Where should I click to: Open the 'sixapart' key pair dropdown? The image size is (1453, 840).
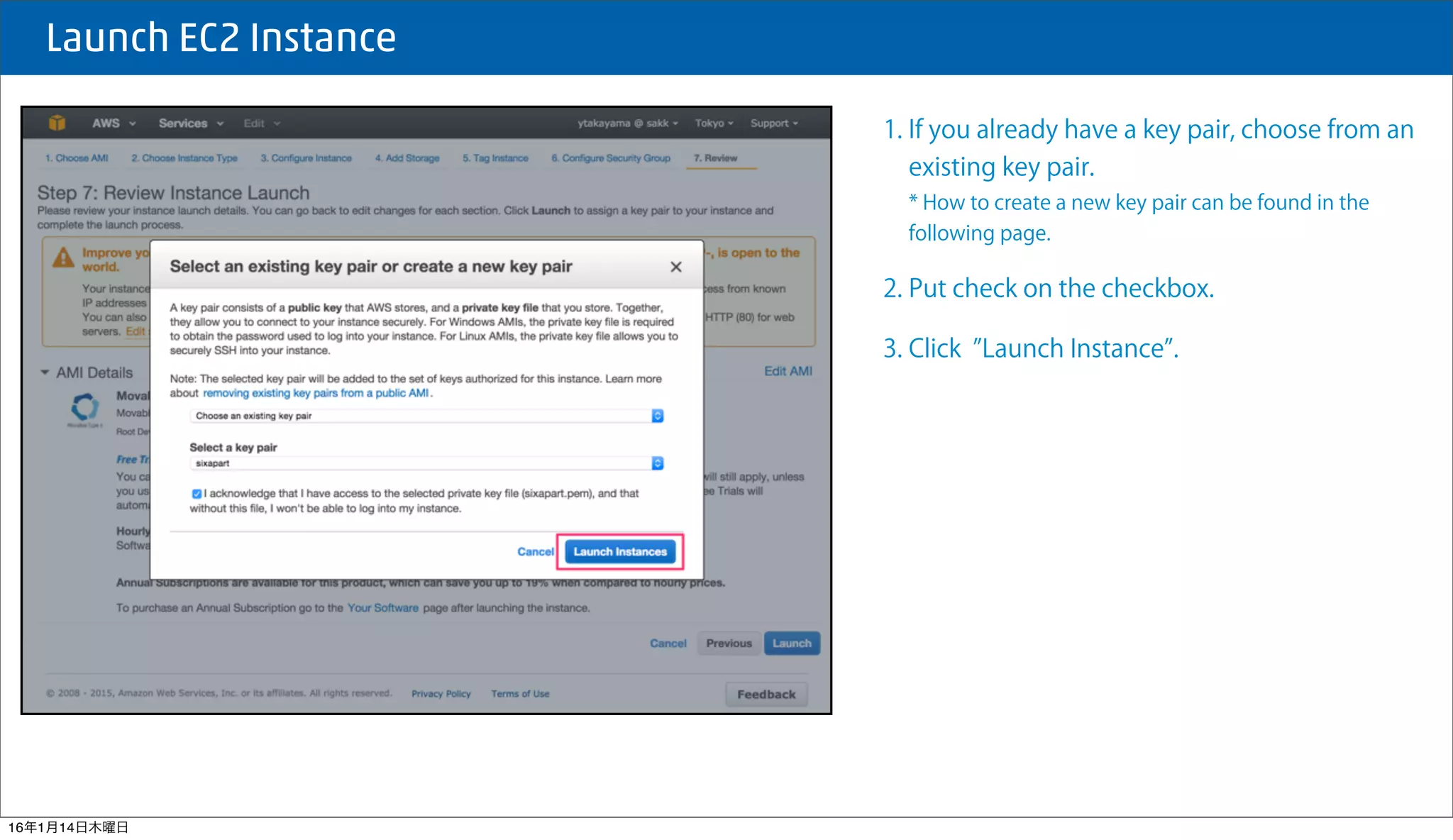pos(426,463)
